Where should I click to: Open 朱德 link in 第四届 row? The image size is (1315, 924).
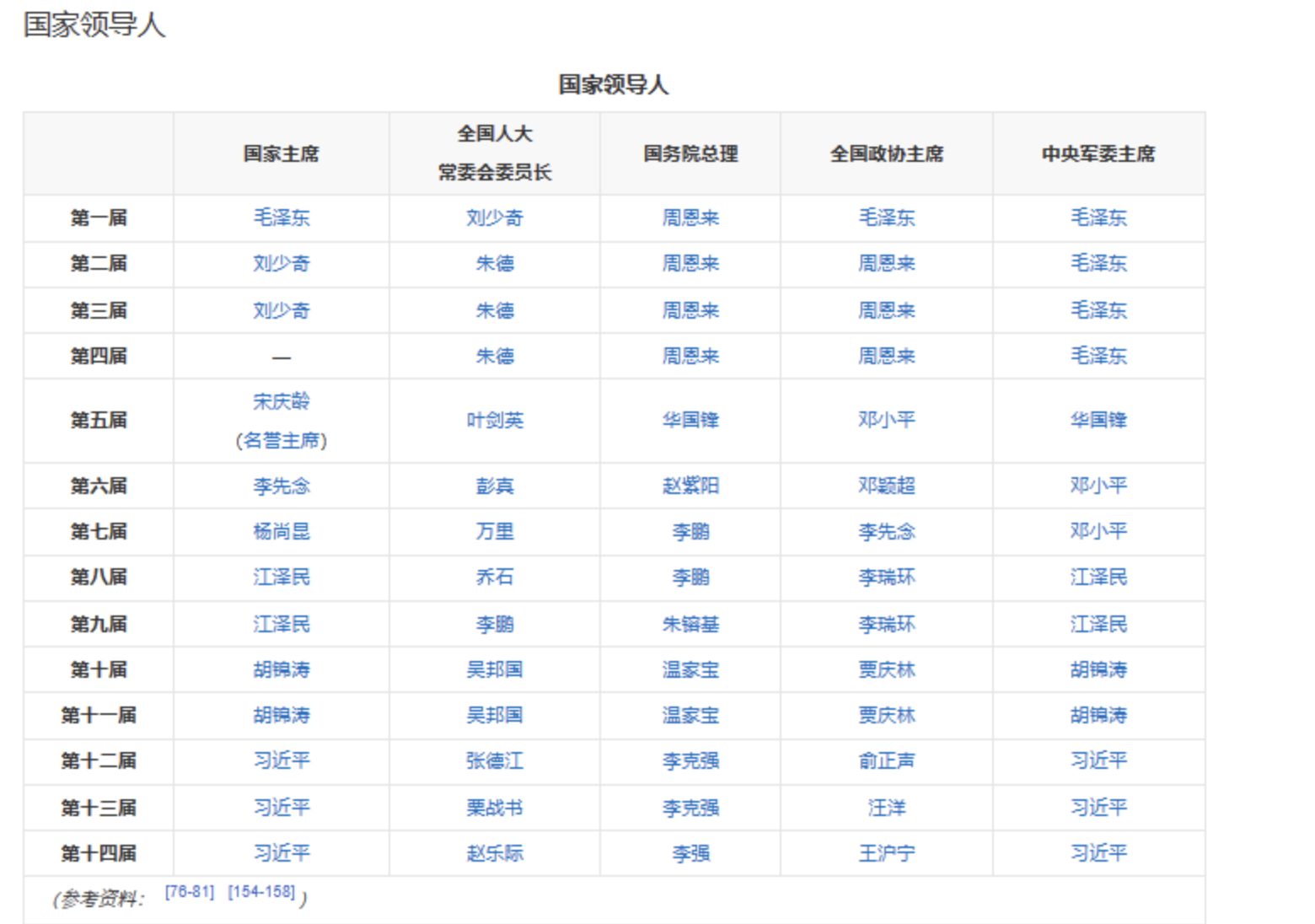coord(495,356)
